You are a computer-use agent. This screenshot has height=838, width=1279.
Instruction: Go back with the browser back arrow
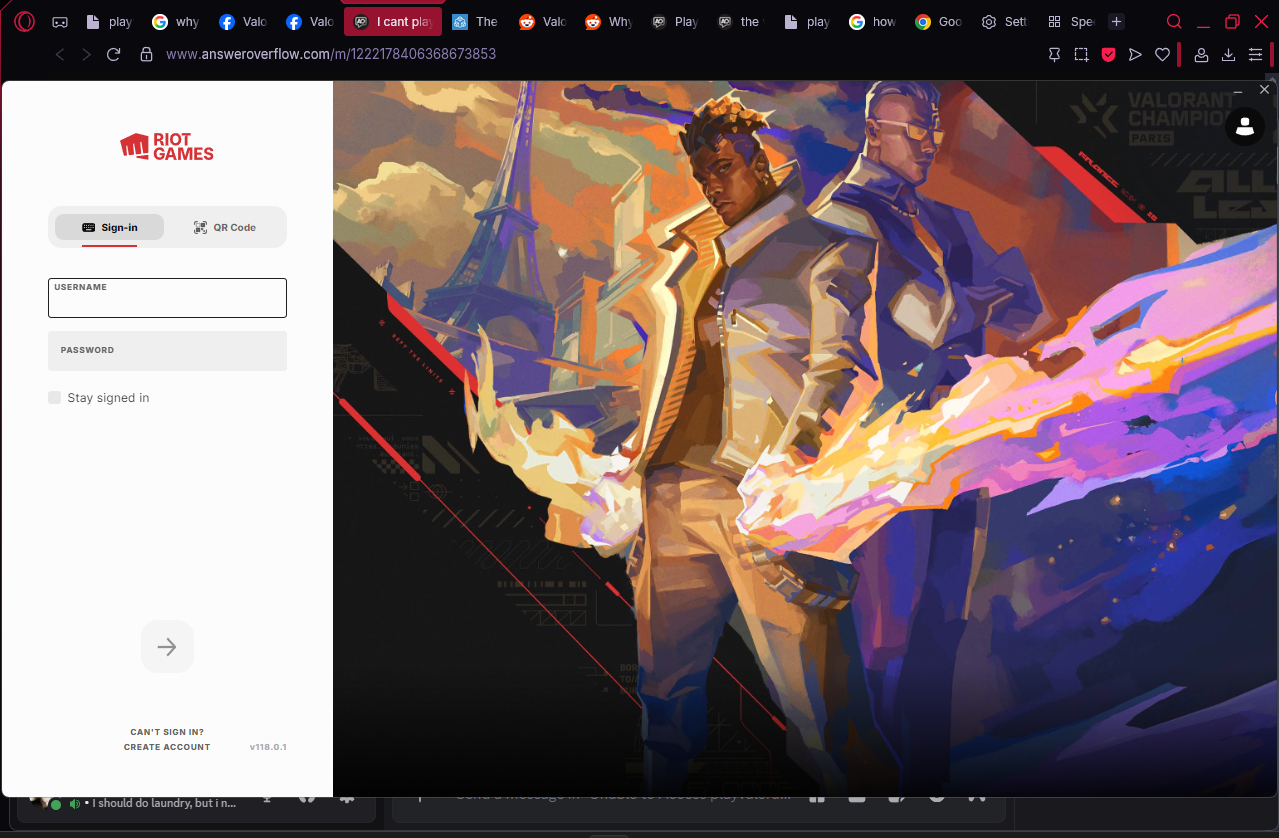coord(60,54)
